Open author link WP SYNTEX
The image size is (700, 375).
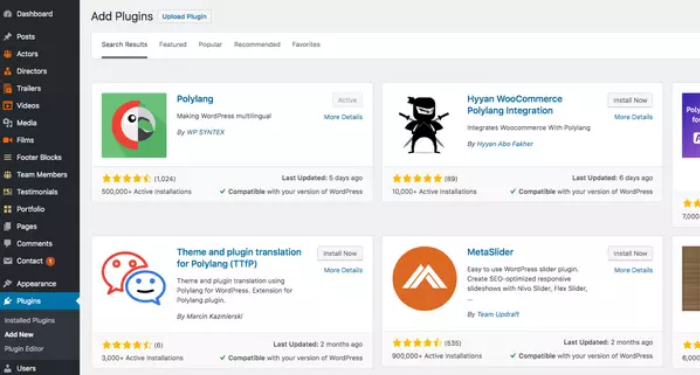pyautogui.click(x=205, y=132)
